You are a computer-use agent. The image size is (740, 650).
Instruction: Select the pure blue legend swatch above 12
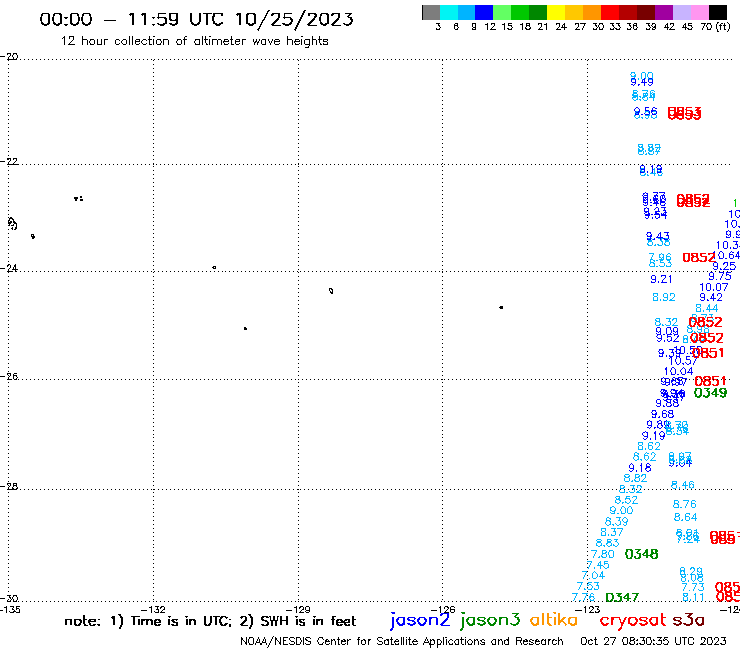[485, 12]
